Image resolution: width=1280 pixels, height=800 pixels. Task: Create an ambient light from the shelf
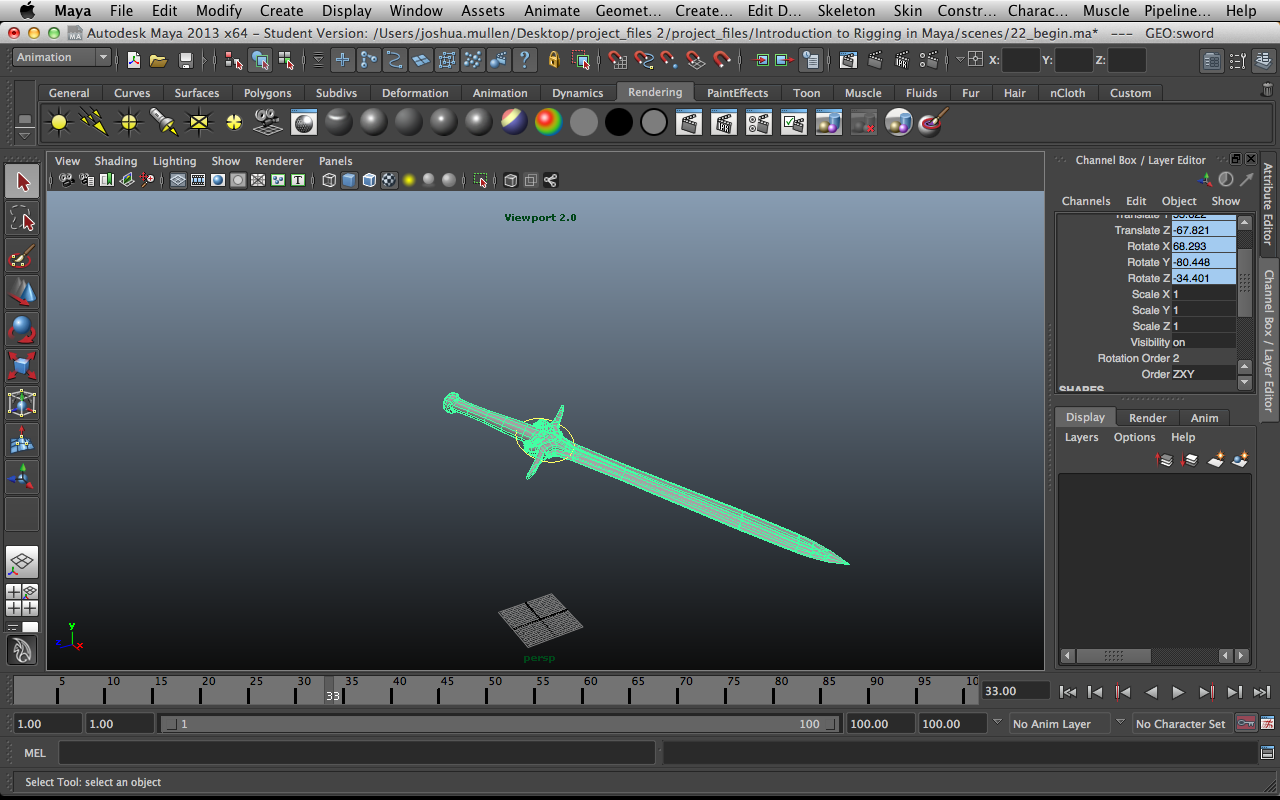[x=59, y=123]
